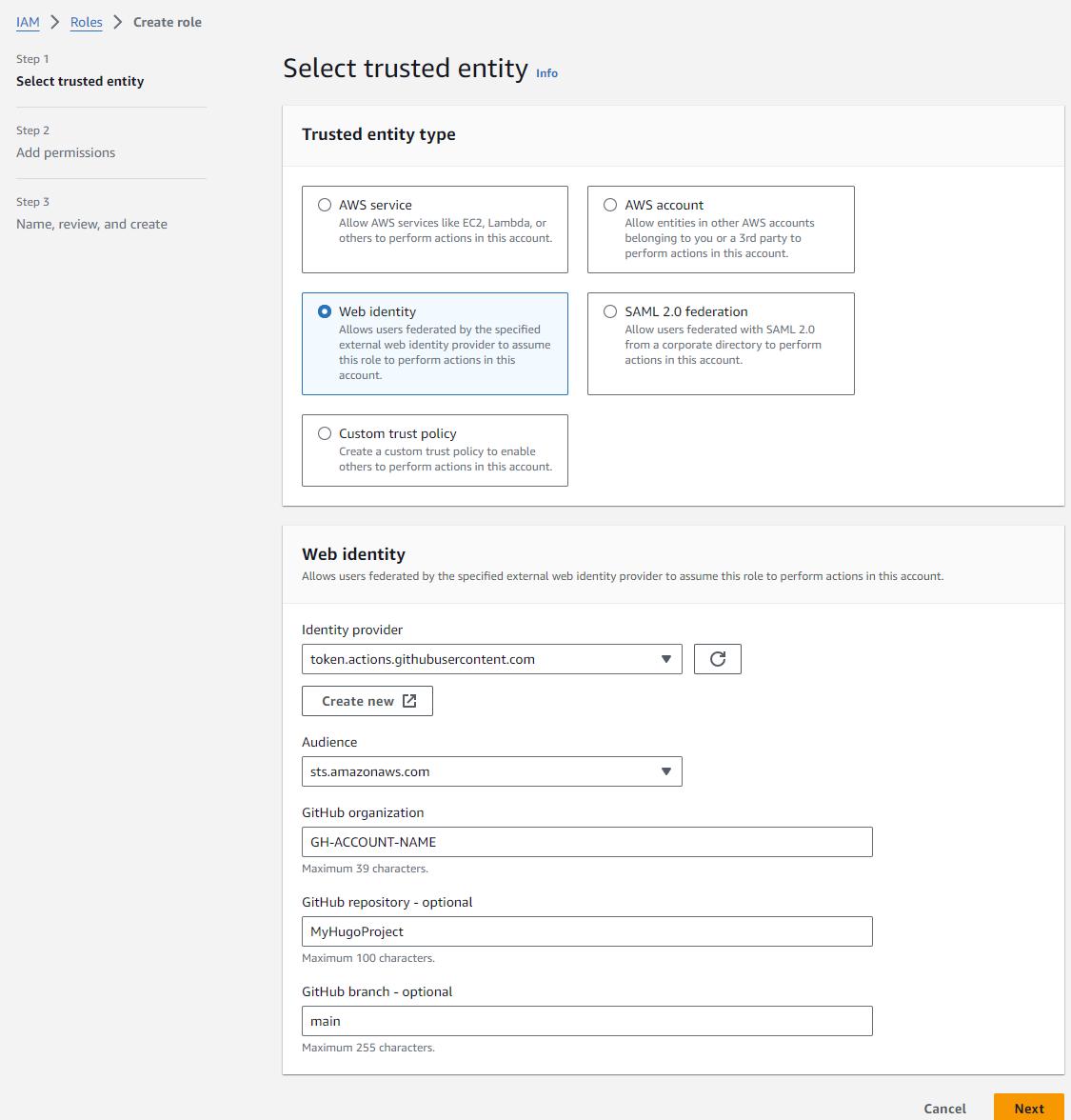Select the AWS service radio option
This screenshot has height=1120, width=1071.
point(325,205)
